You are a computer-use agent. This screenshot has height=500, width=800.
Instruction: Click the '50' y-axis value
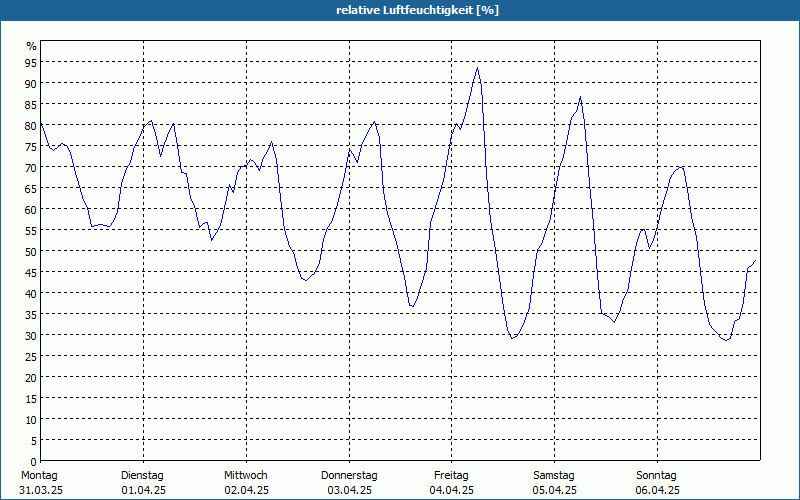click(31, 252)
